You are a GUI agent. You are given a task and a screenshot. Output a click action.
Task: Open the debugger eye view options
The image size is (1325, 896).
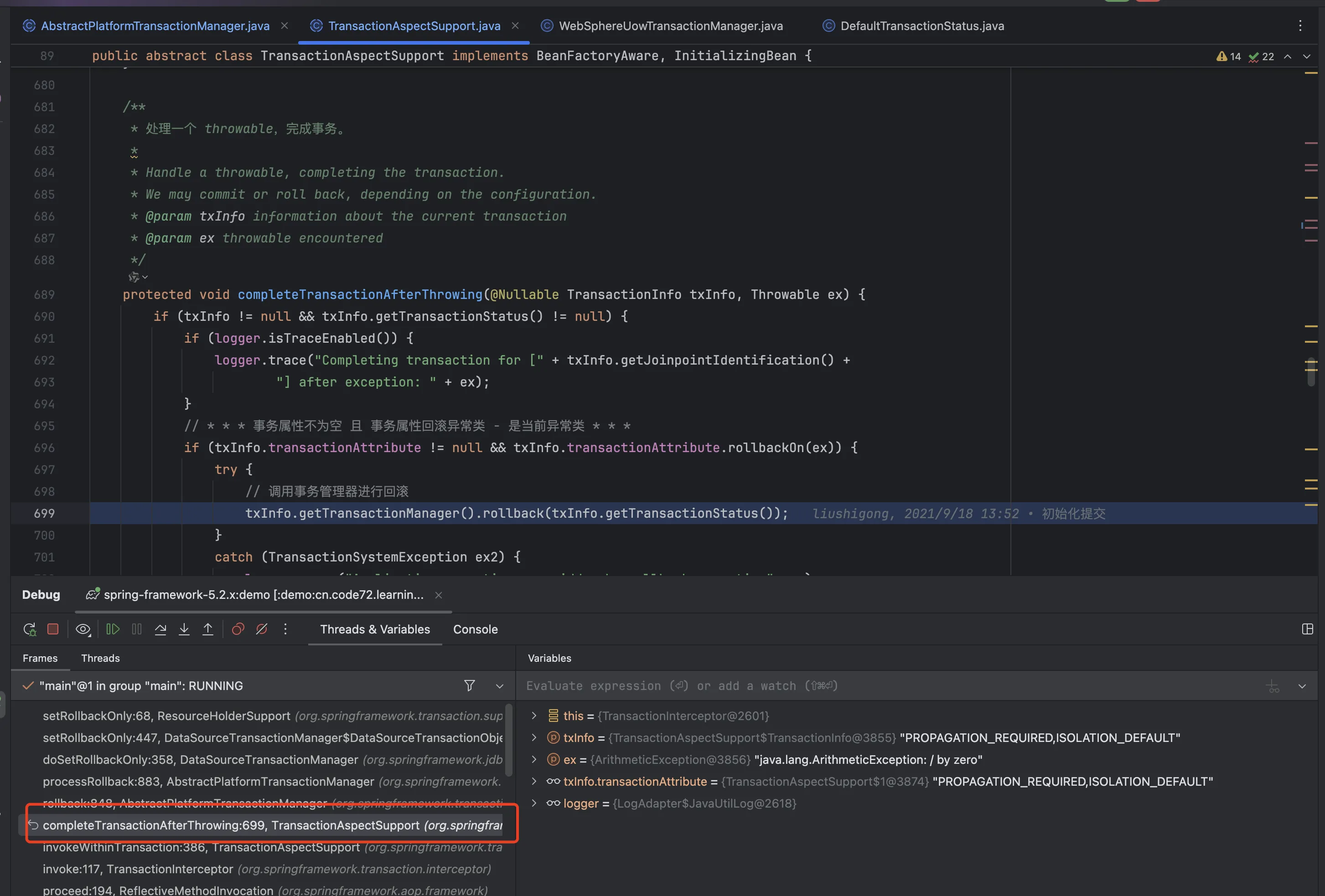point(83,629)
